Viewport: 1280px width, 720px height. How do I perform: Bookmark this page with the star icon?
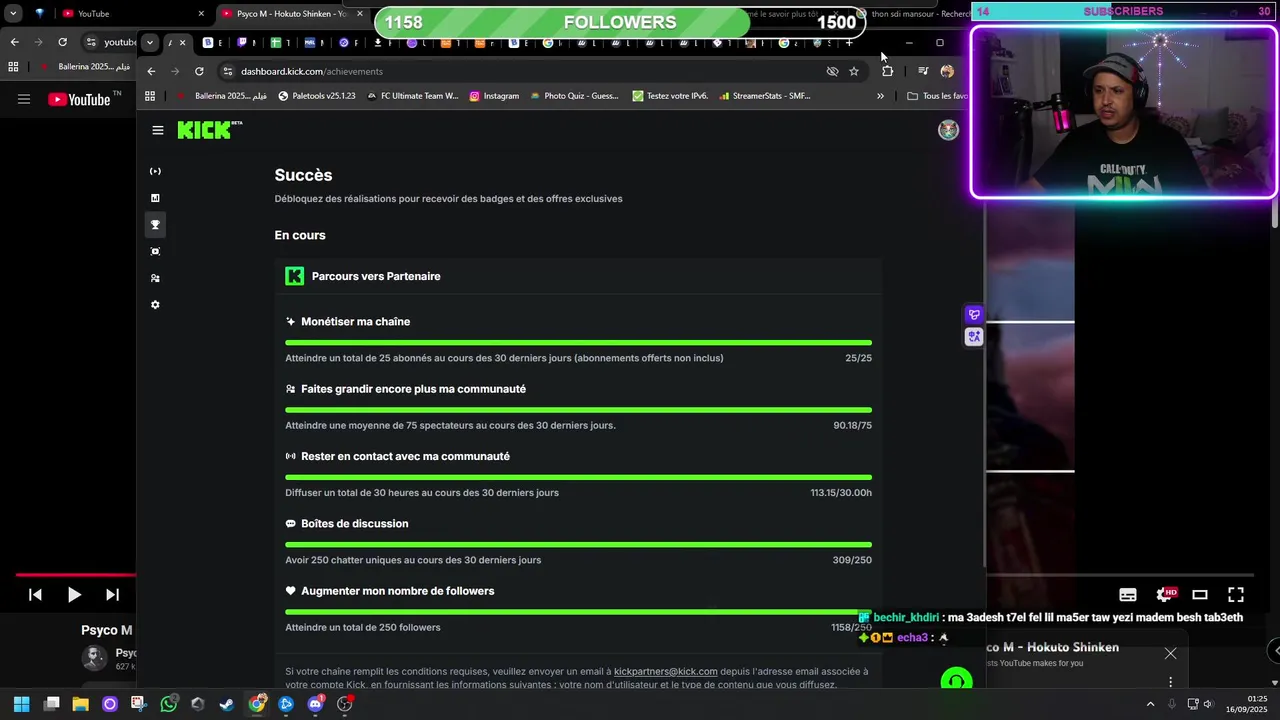pos(853,71)
